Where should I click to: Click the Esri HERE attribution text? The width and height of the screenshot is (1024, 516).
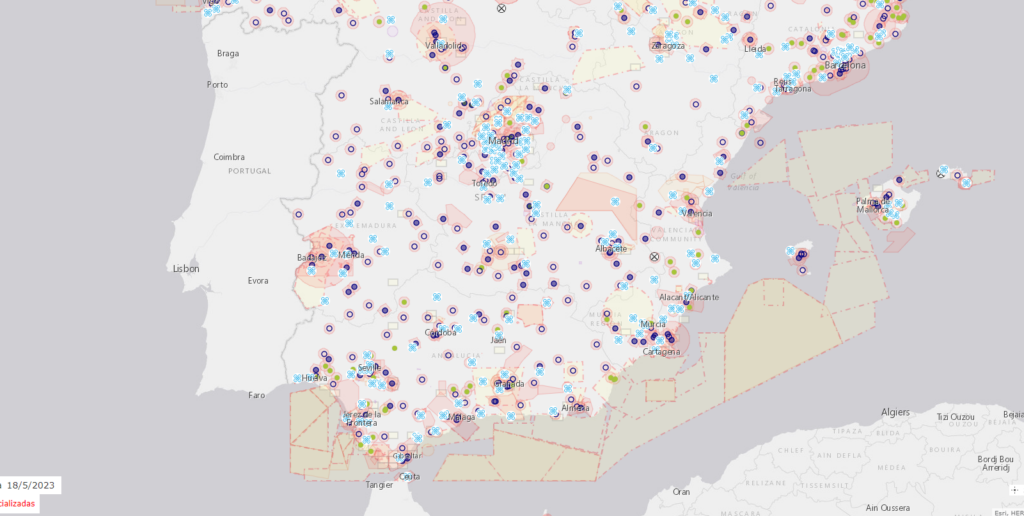pos(1009,510)
